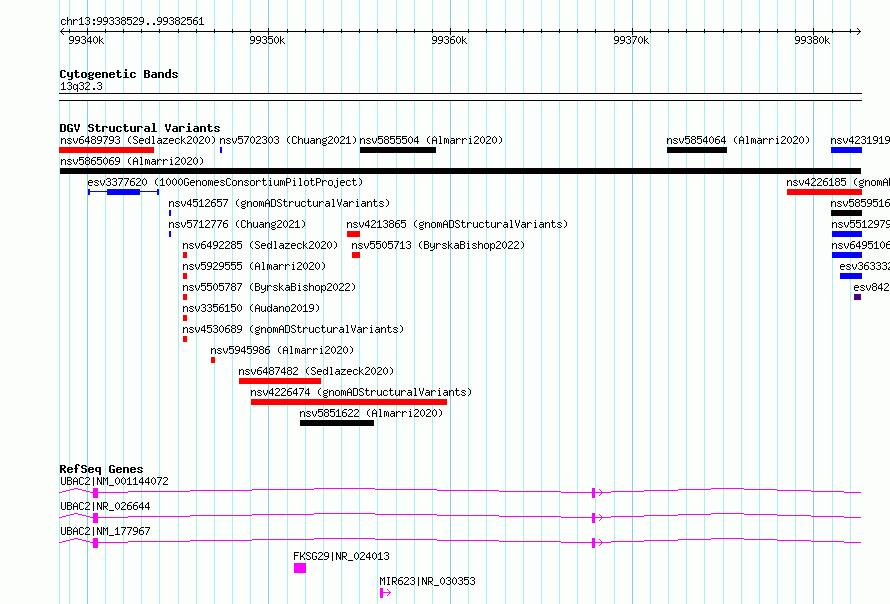Click the 99350k ruler tick label
This screenshot has height=604, width=890.
(267, 40)
